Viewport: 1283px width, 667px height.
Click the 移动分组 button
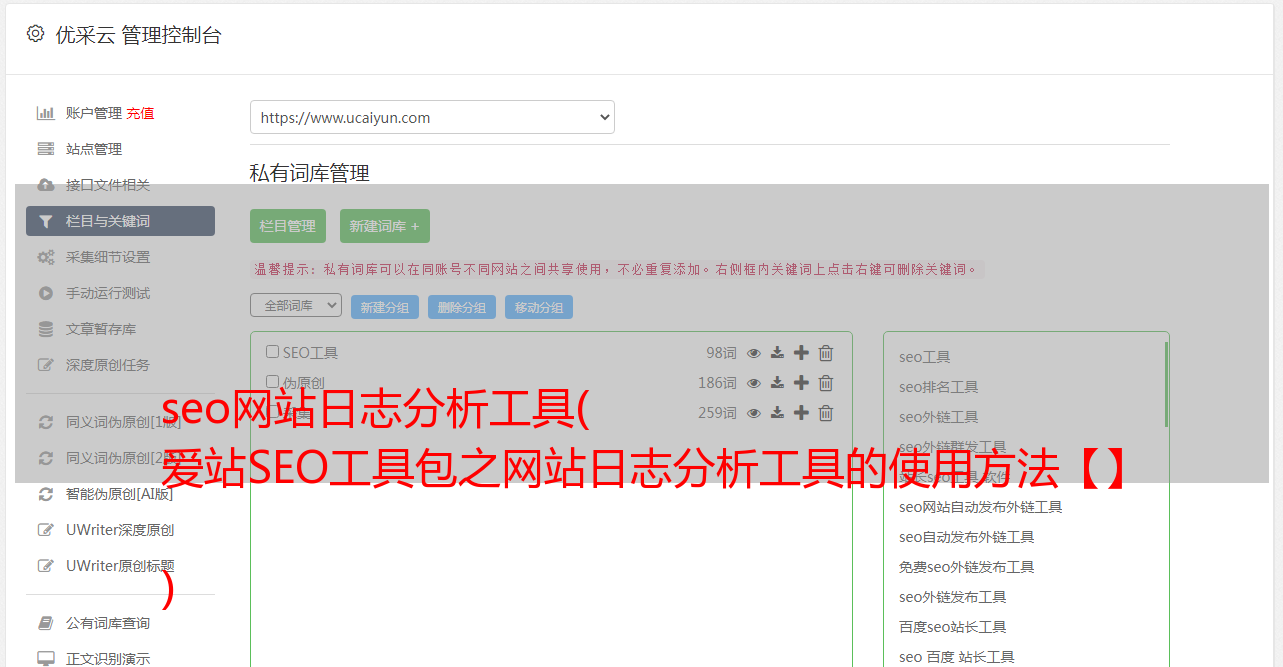click(539, 307)
